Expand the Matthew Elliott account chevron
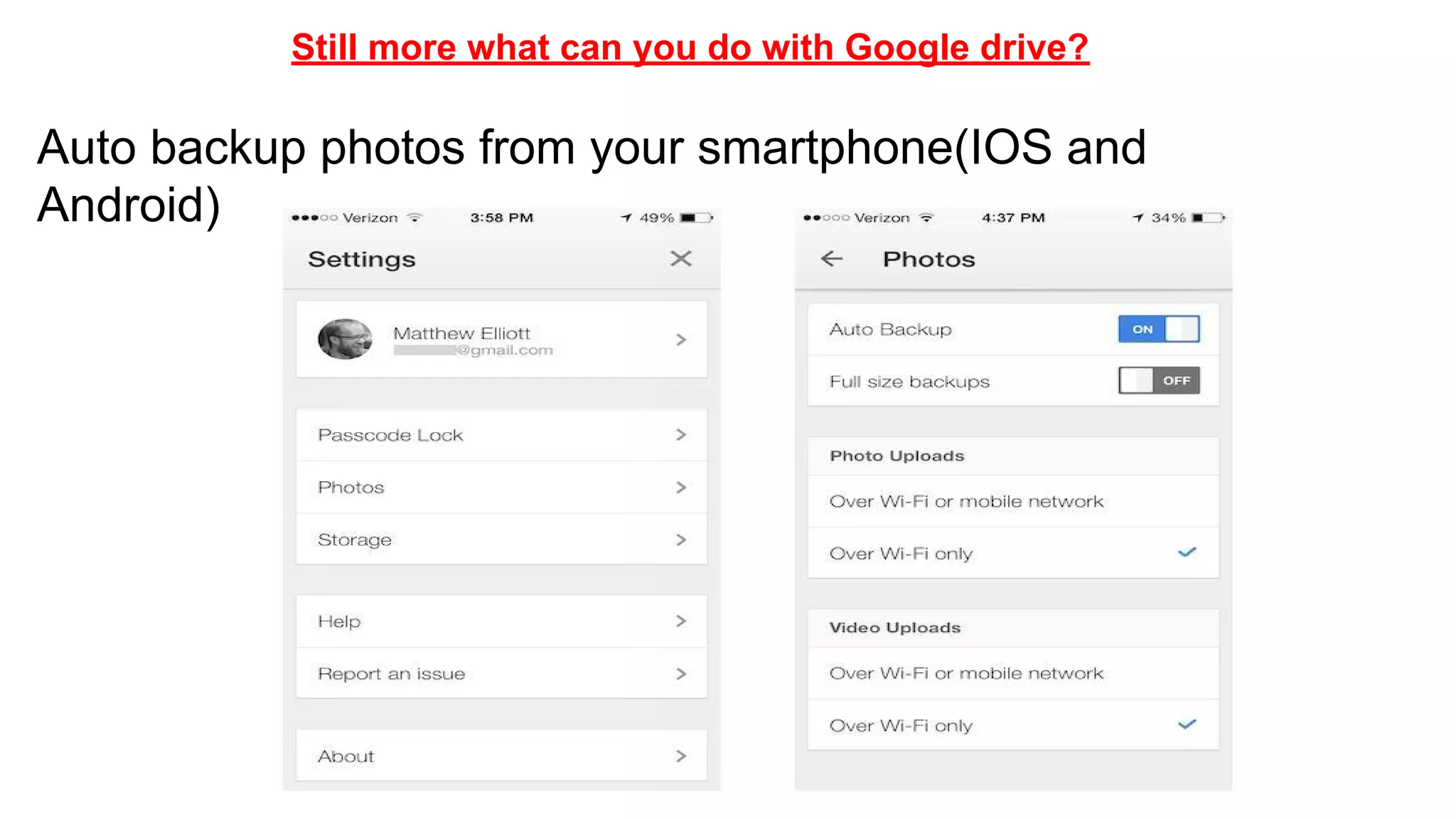This screenshot has width=1456, height=819. tap(680, 340)
